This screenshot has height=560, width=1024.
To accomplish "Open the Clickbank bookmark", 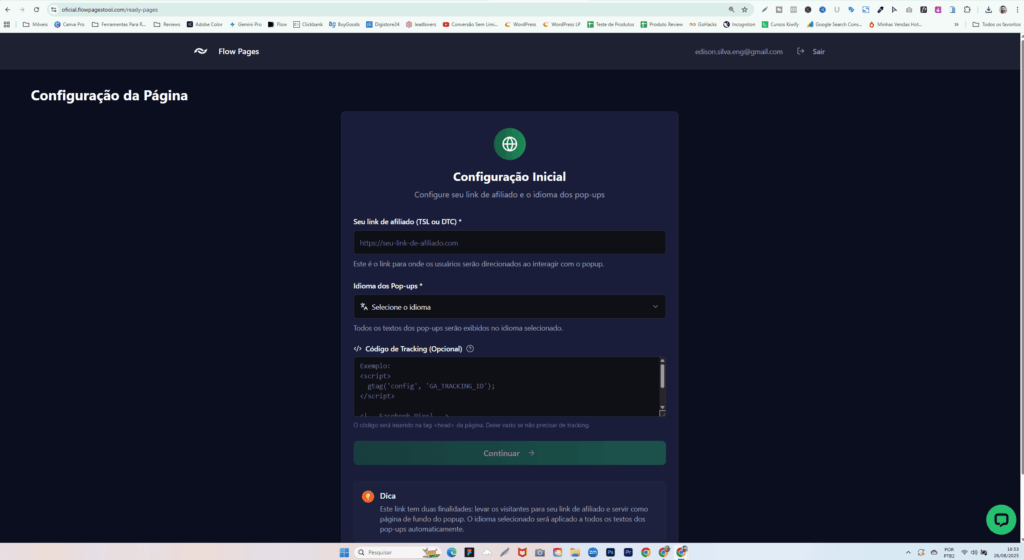I will [308, 24].
